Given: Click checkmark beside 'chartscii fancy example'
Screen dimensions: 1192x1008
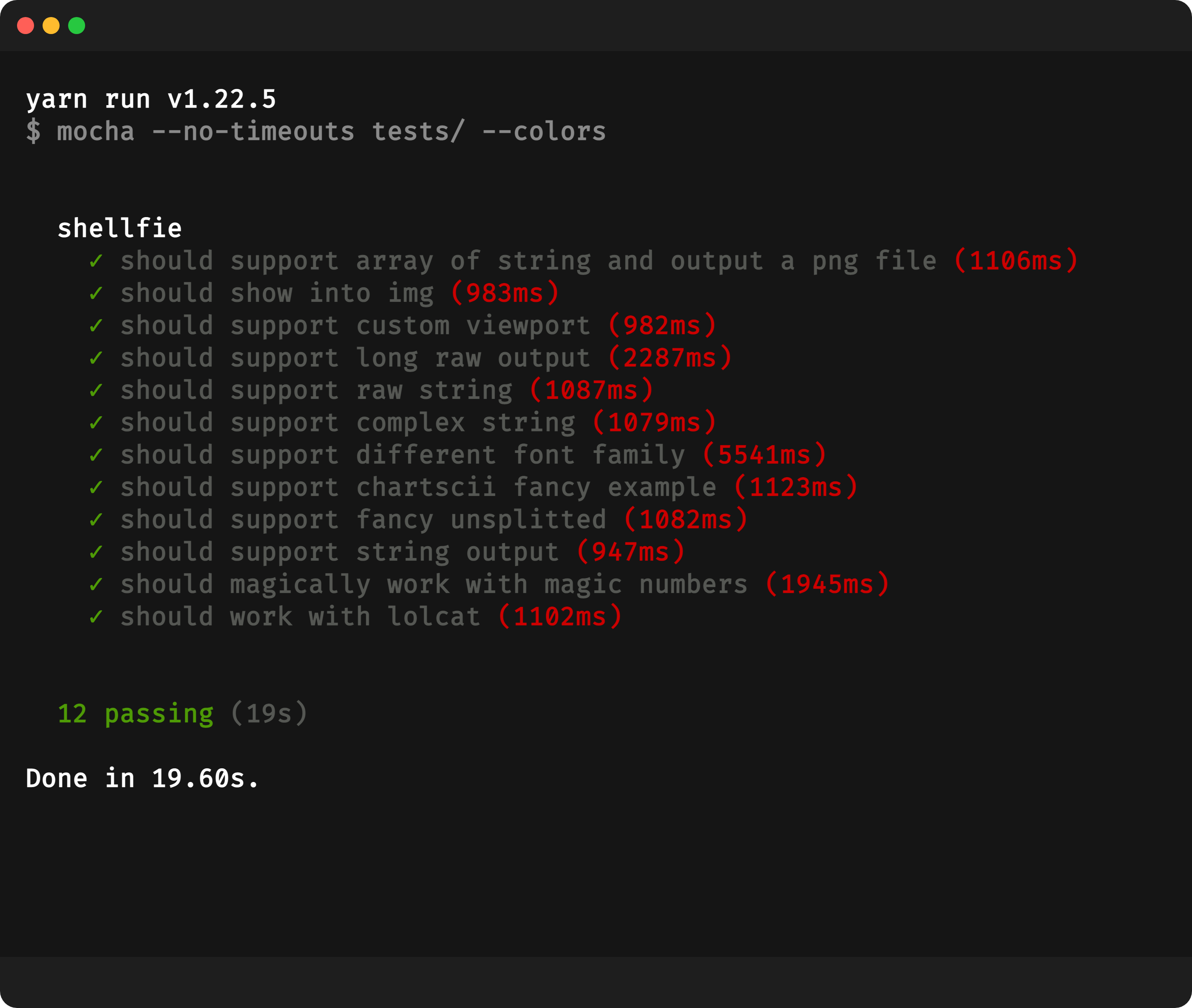Looking at the screenshot, I should [96, 487].
